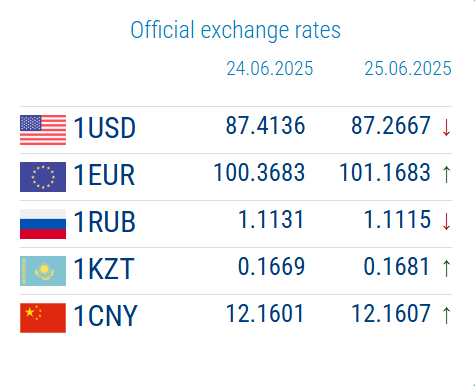Click the 1USD currency label
Viewport: 475px width, 386px height.
[104, 128]
